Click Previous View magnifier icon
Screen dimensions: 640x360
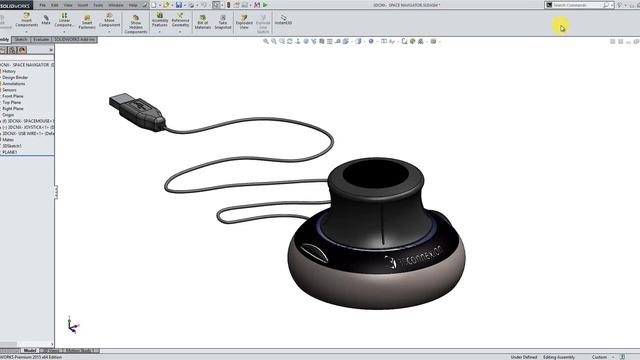click(x=282, y=41)
